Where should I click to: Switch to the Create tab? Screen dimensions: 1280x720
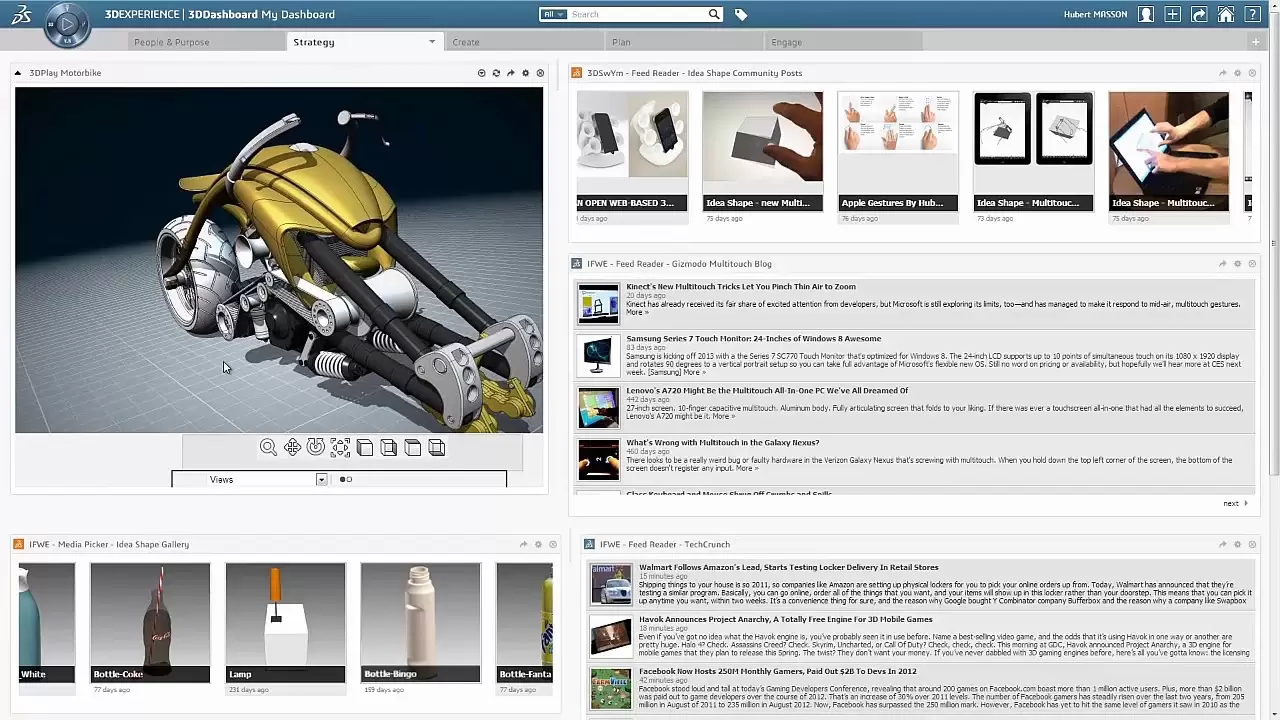[x=466, y=42]
